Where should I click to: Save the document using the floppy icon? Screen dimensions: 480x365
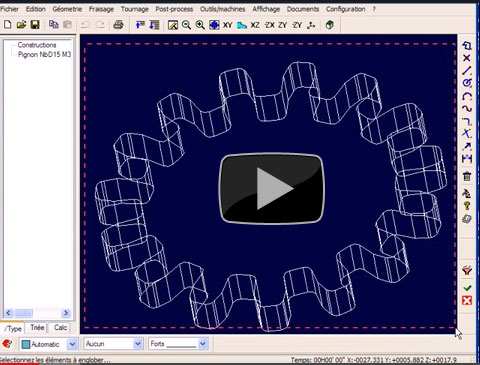tap(35, 25)
